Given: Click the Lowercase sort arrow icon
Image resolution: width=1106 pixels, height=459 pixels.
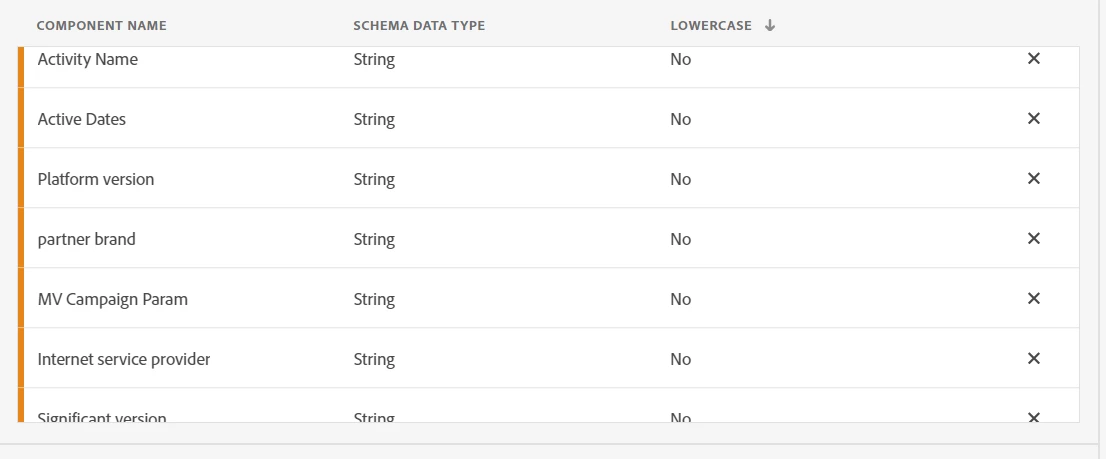Looking at the screenshot, I should (x=770, y=26).
